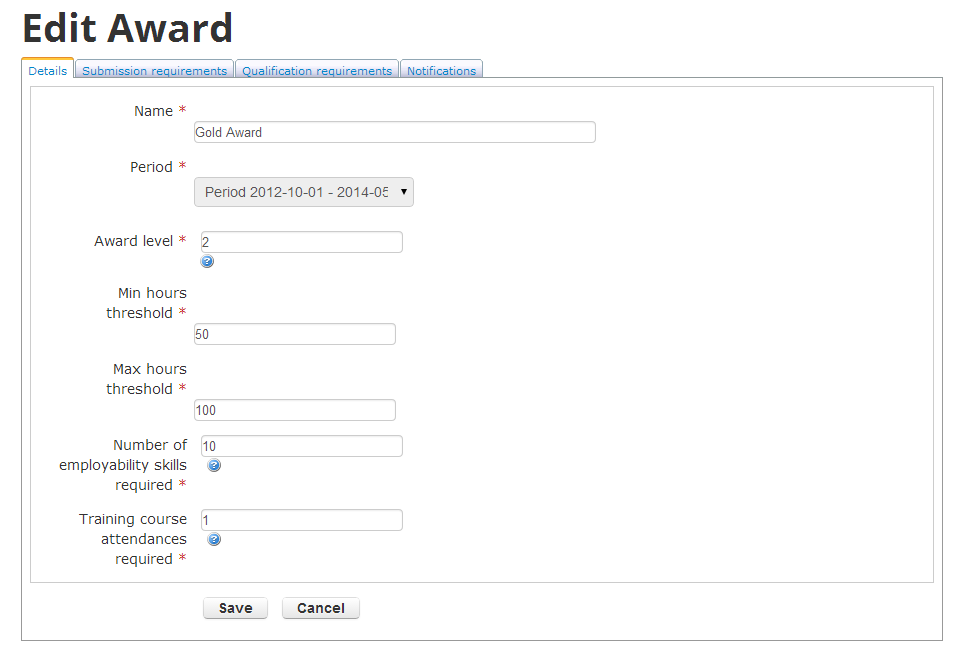
Task: Click the Cancel button
Action: (x=321, y=608)
